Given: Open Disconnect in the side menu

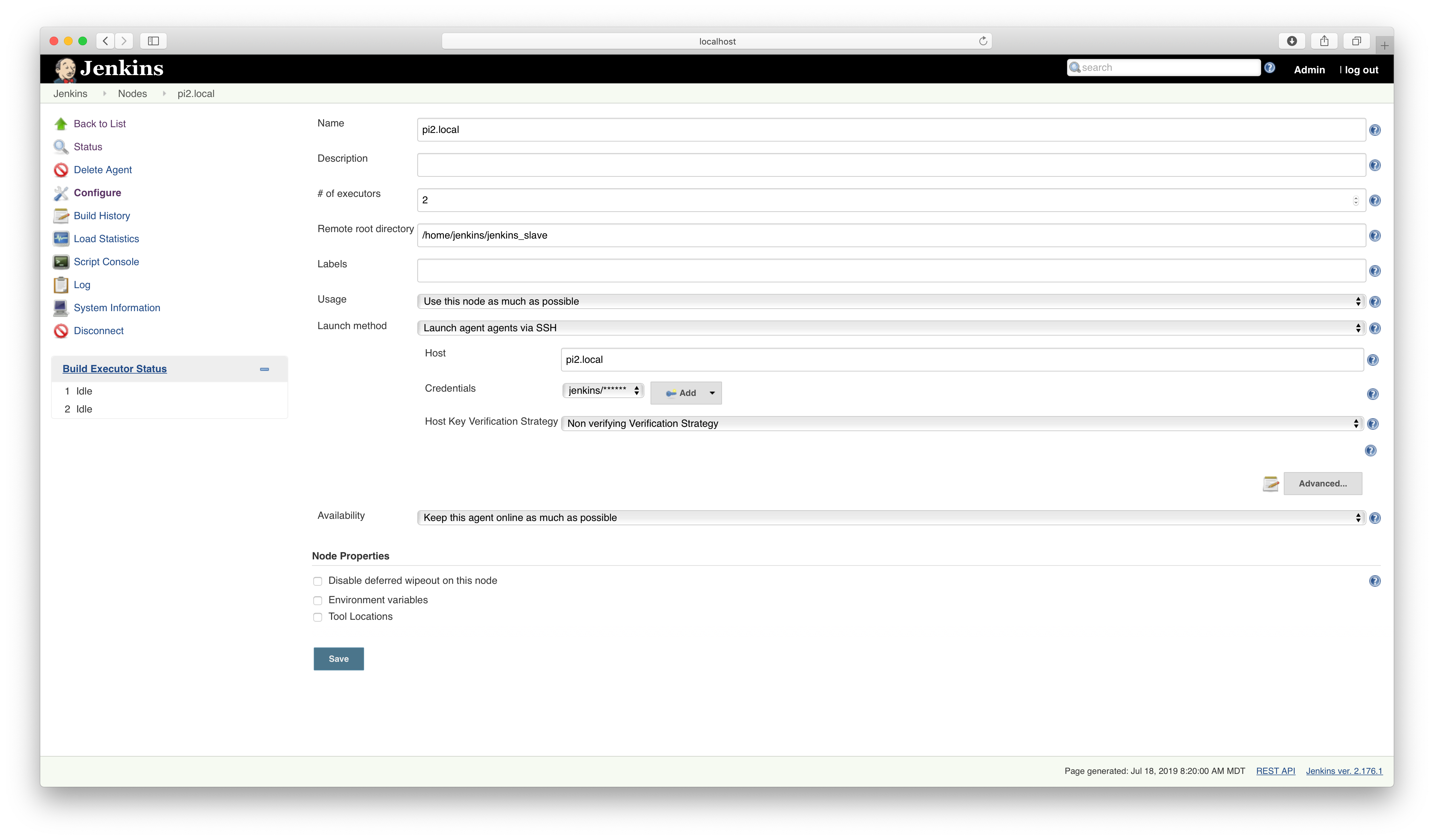Looking at the screenshot, I should pyautogui.click(x=98, y=331).
